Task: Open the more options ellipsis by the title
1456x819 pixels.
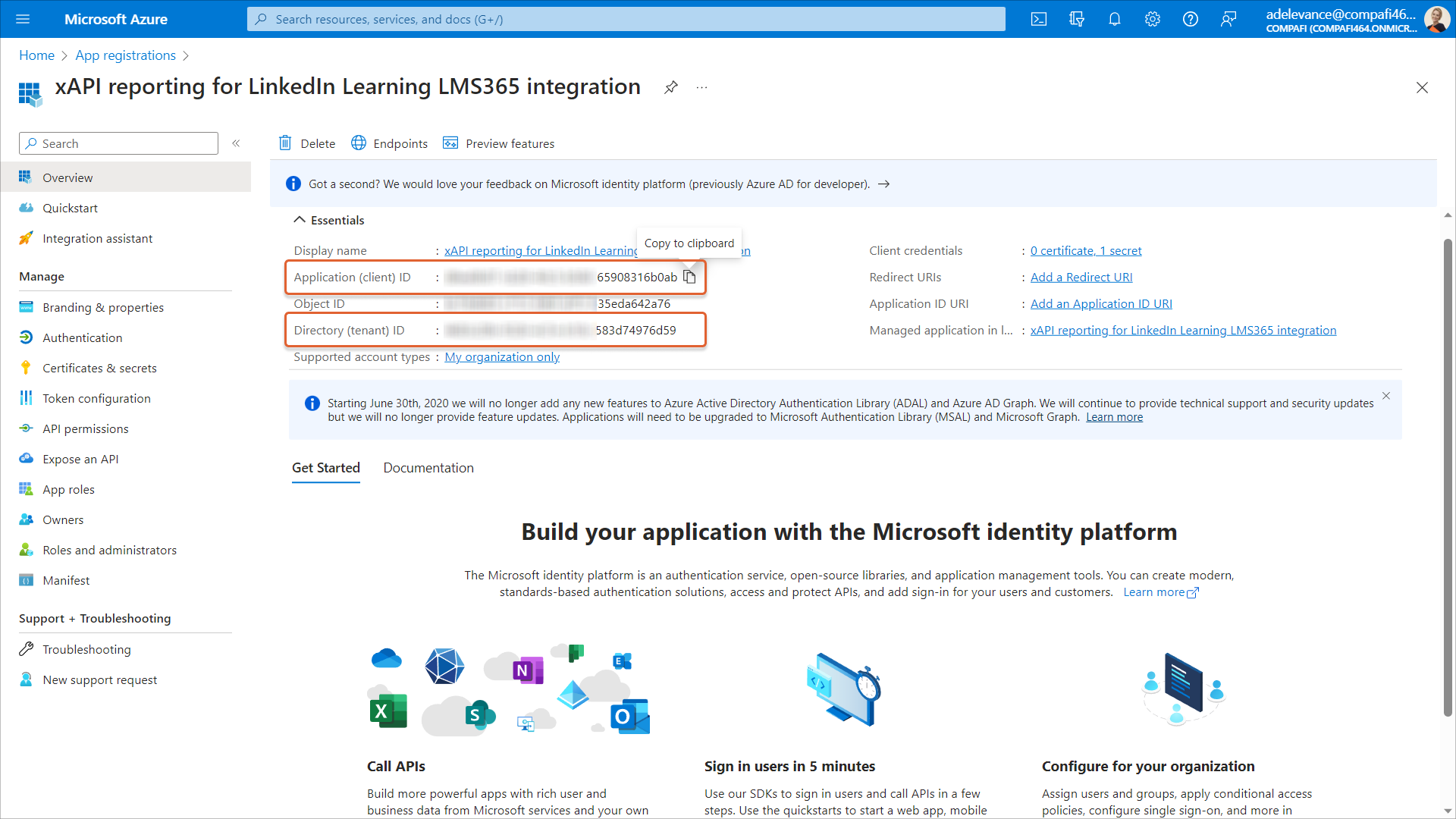Action: 702,87
